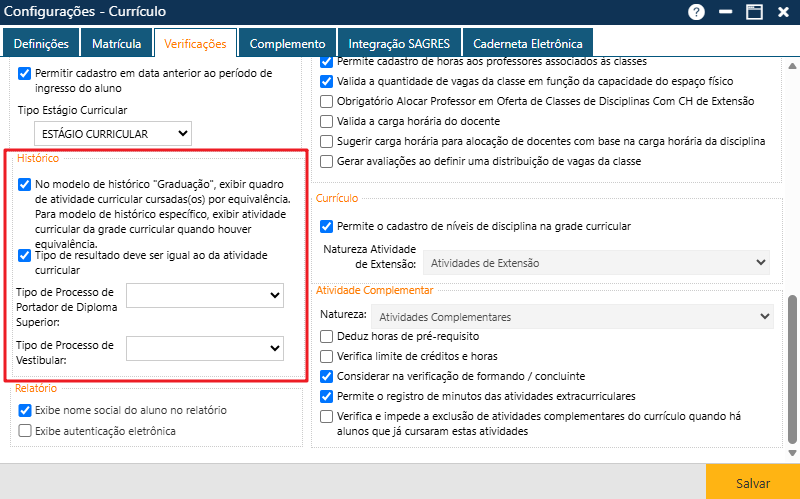
Task: Click the Salvar button
Action: coord(753,482)
